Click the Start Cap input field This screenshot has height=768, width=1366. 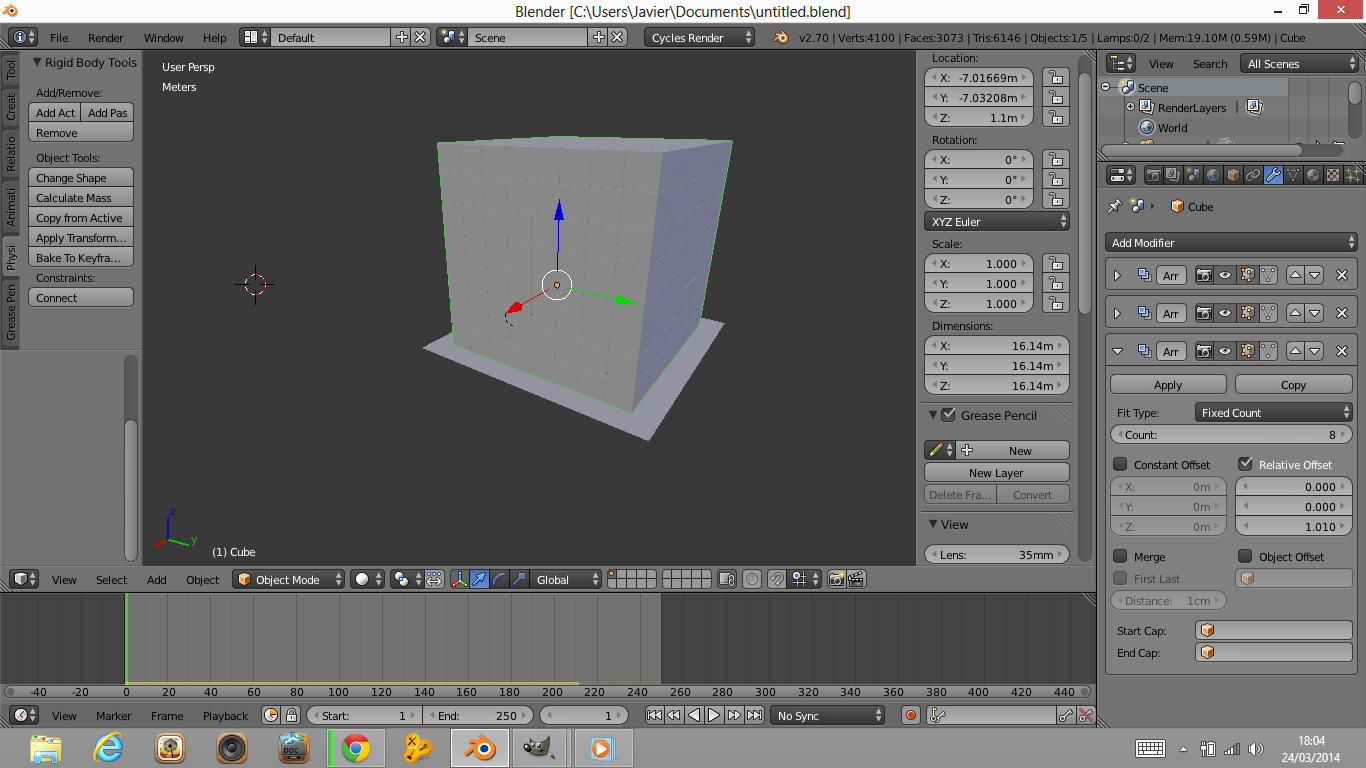pyautogui.click(x=1273, y=630)
